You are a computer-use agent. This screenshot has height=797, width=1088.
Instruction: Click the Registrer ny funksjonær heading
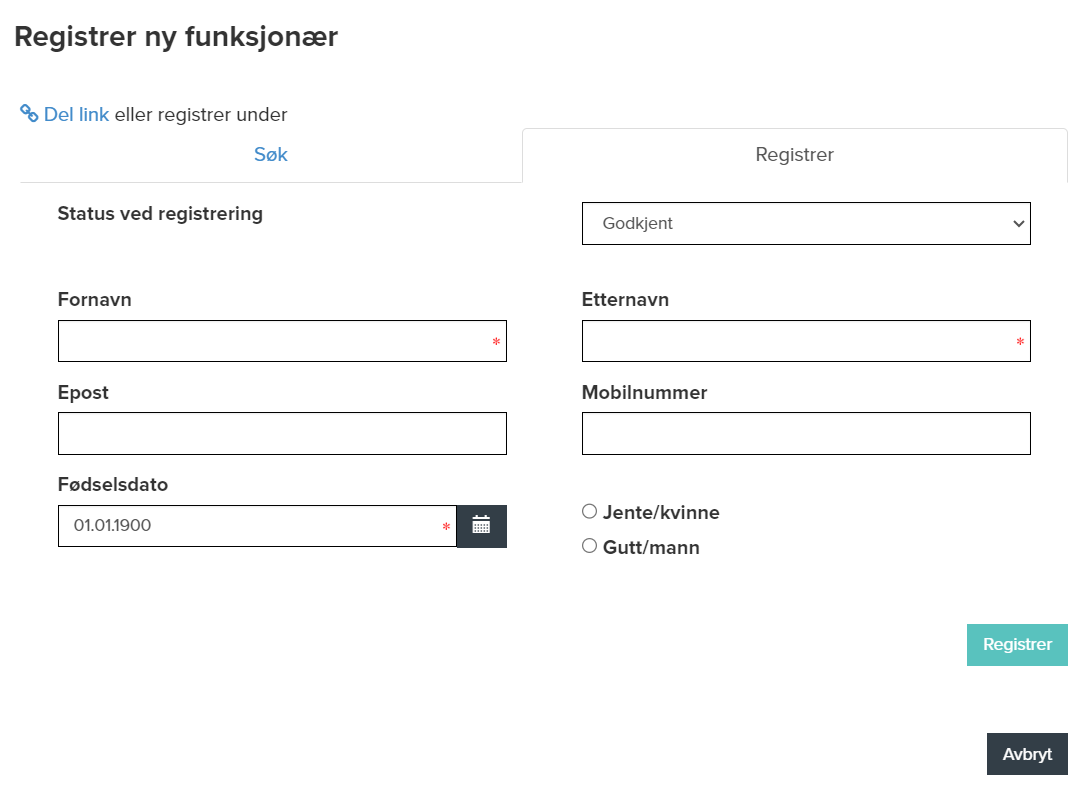176,37
